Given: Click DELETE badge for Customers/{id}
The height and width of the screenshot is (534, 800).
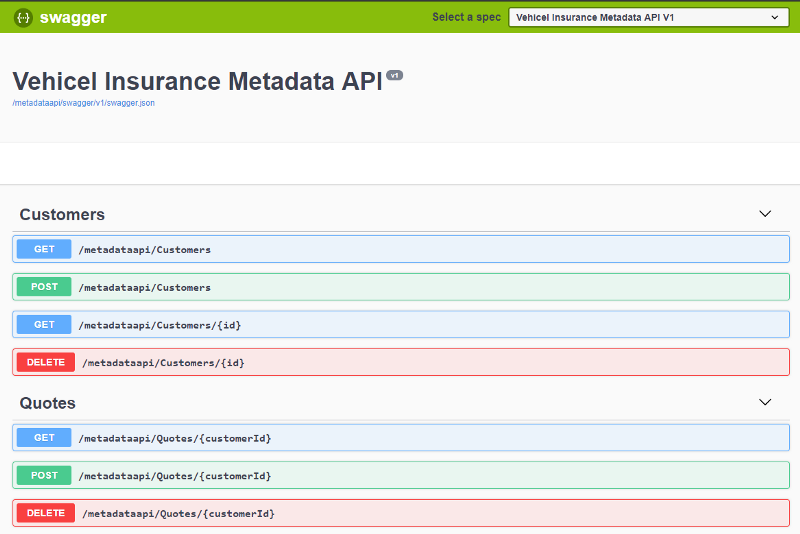Looking at the screenshot, I should tap(46, 362).
